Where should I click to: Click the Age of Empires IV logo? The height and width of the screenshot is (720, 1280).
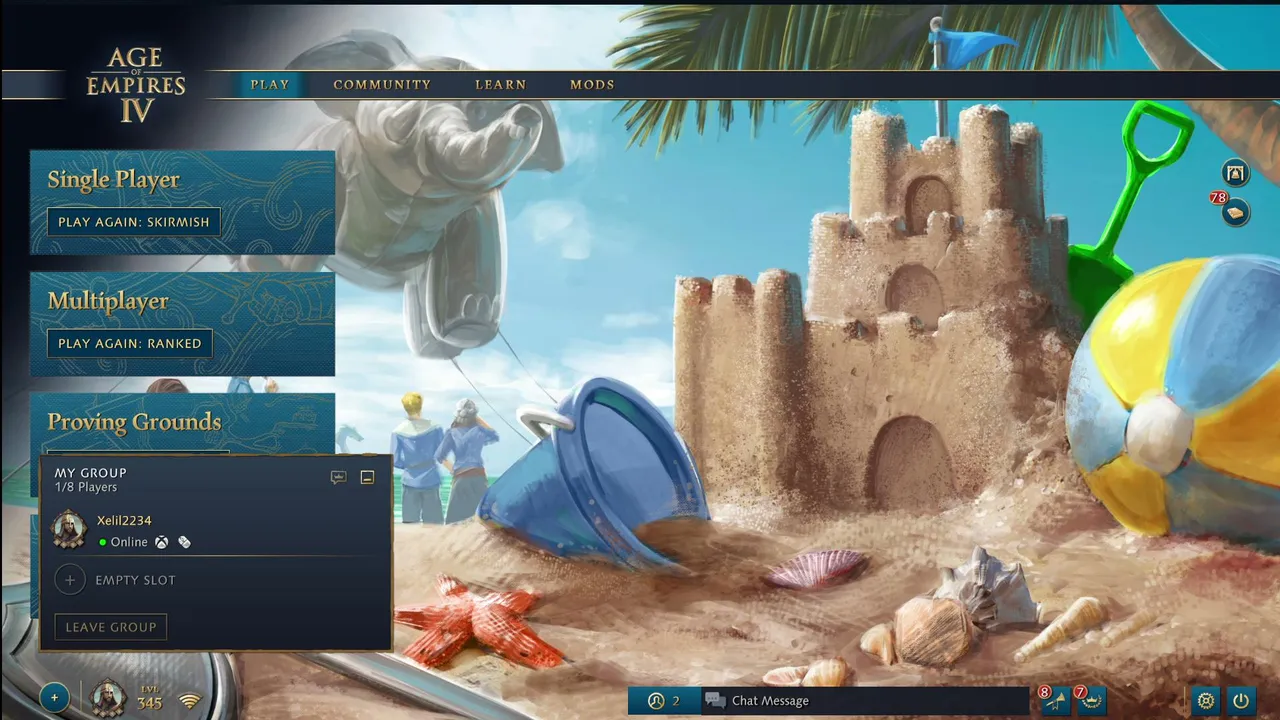tap(136, 85)
